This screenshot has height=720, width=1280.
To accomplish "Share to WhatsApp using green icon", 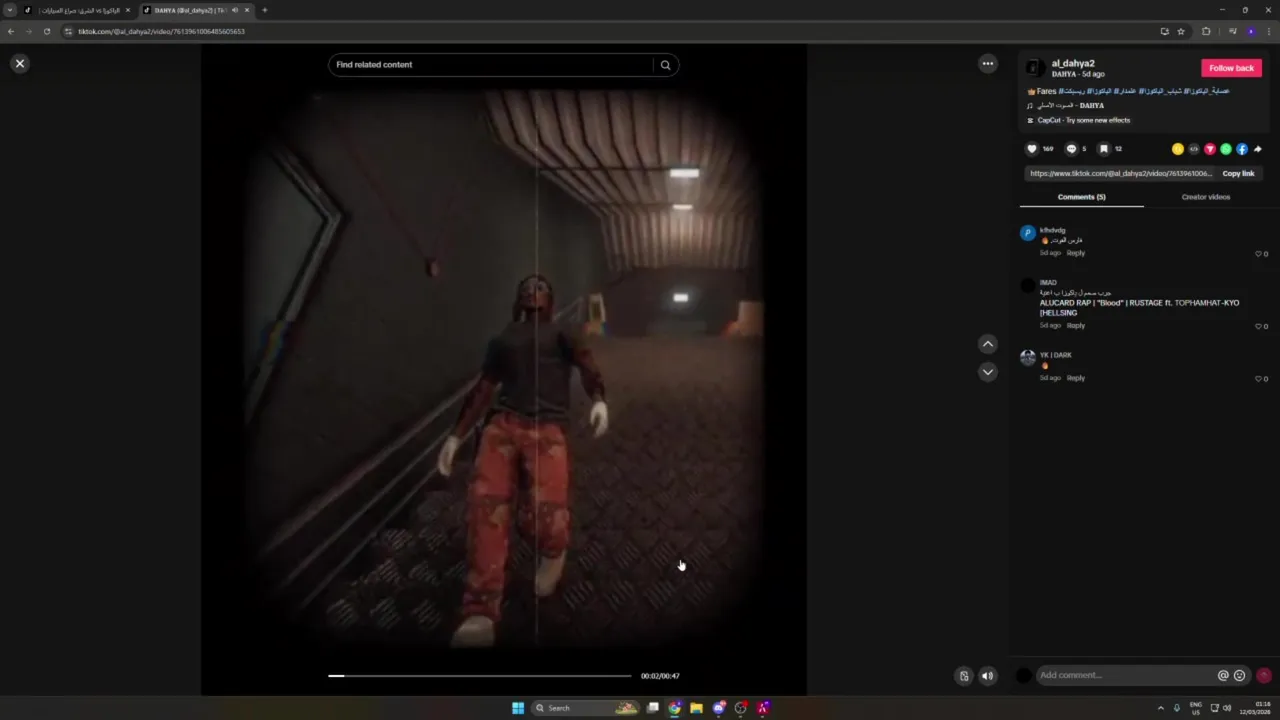I will coord(1226,149).
